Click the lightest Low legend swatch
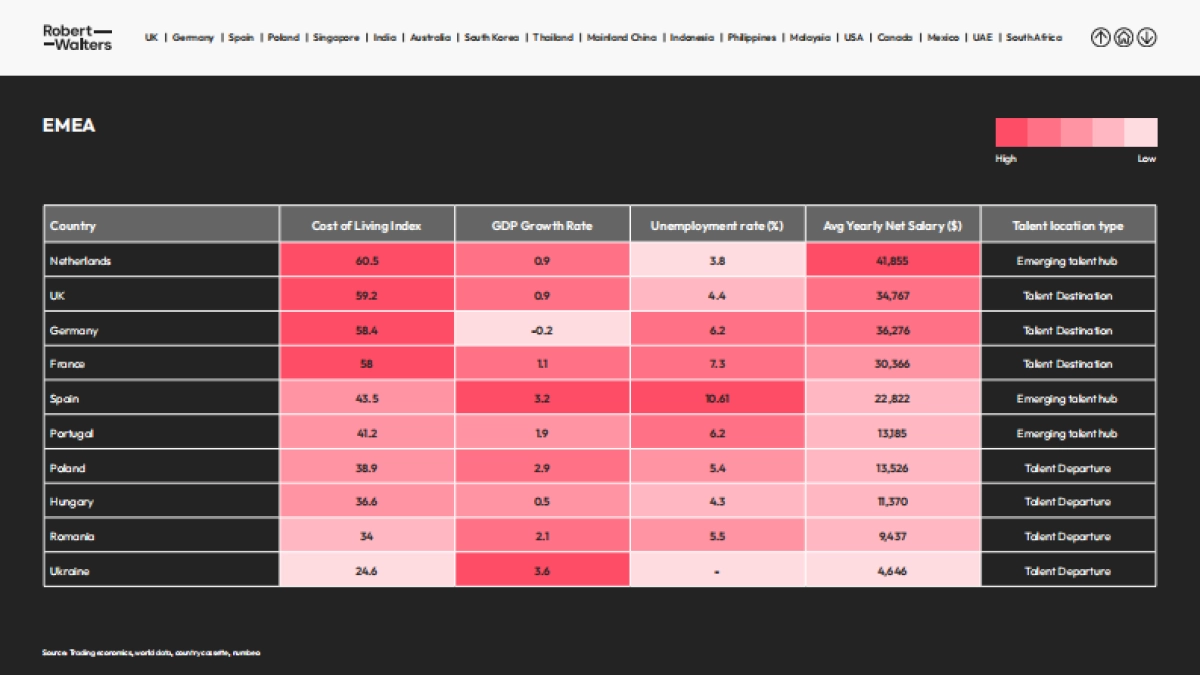This screenshot has height=675, width=1200. click(x=1141, y=133)
